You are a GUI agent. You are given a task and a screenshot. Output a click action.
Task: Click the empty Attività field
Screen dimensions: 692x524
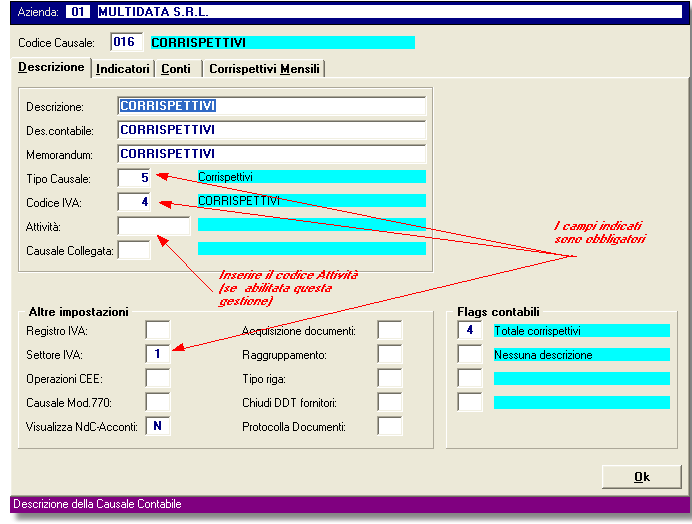(x=154, y=226)
